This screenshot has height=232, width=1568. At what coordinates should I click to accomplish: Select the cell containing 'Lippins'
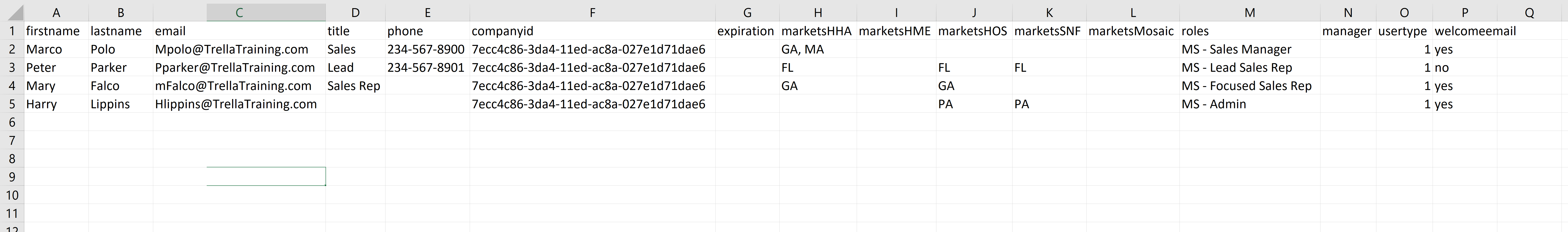pos(121,104)
